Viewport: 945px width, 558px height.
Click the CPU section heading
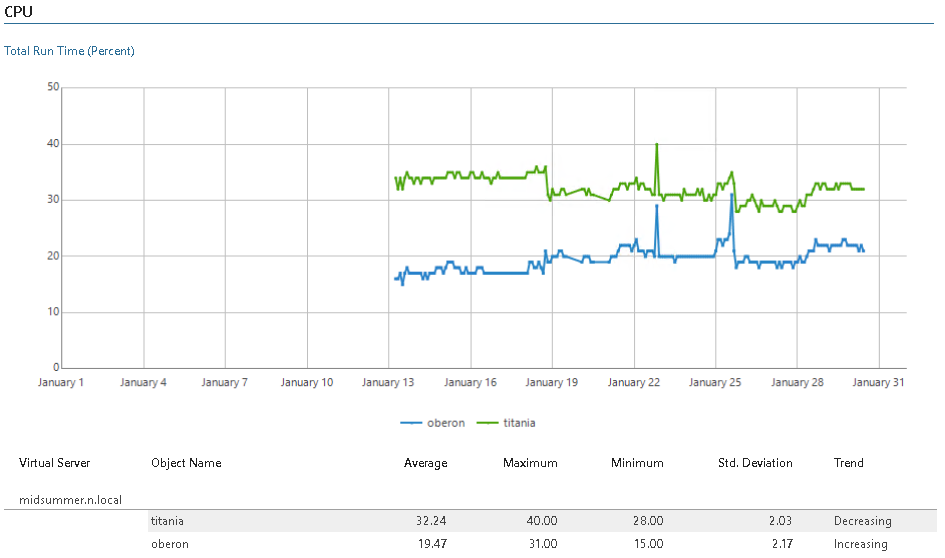coord(18,11)
